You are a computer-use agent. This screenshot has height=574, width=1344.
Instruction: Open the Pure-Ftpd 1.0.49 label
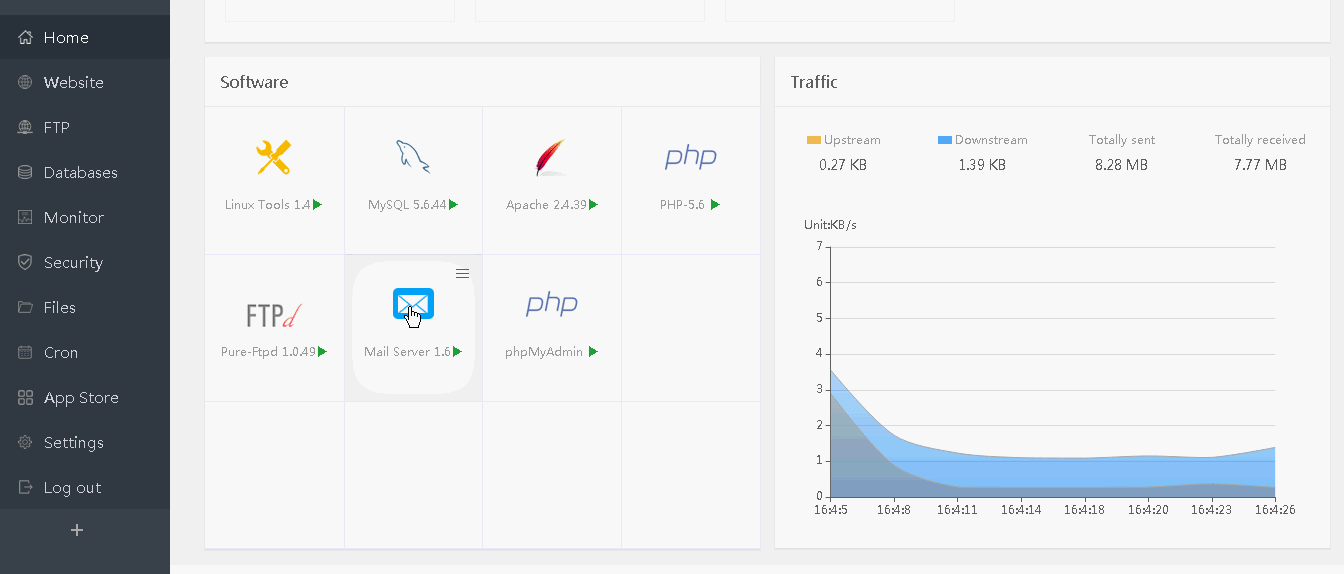(268, 352)
